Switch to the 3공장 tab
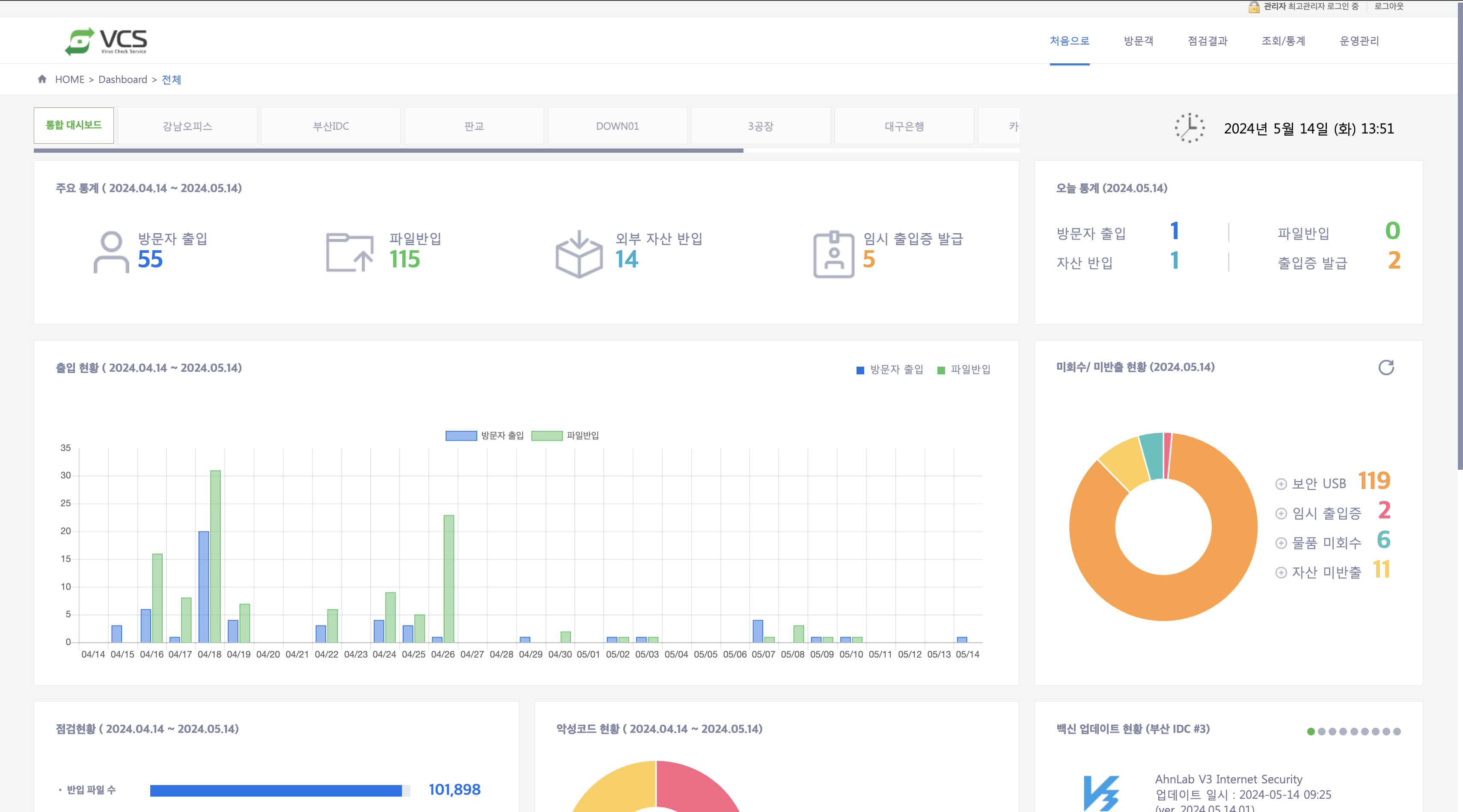This screenshot has height=812, width=1463. (761, 126)
